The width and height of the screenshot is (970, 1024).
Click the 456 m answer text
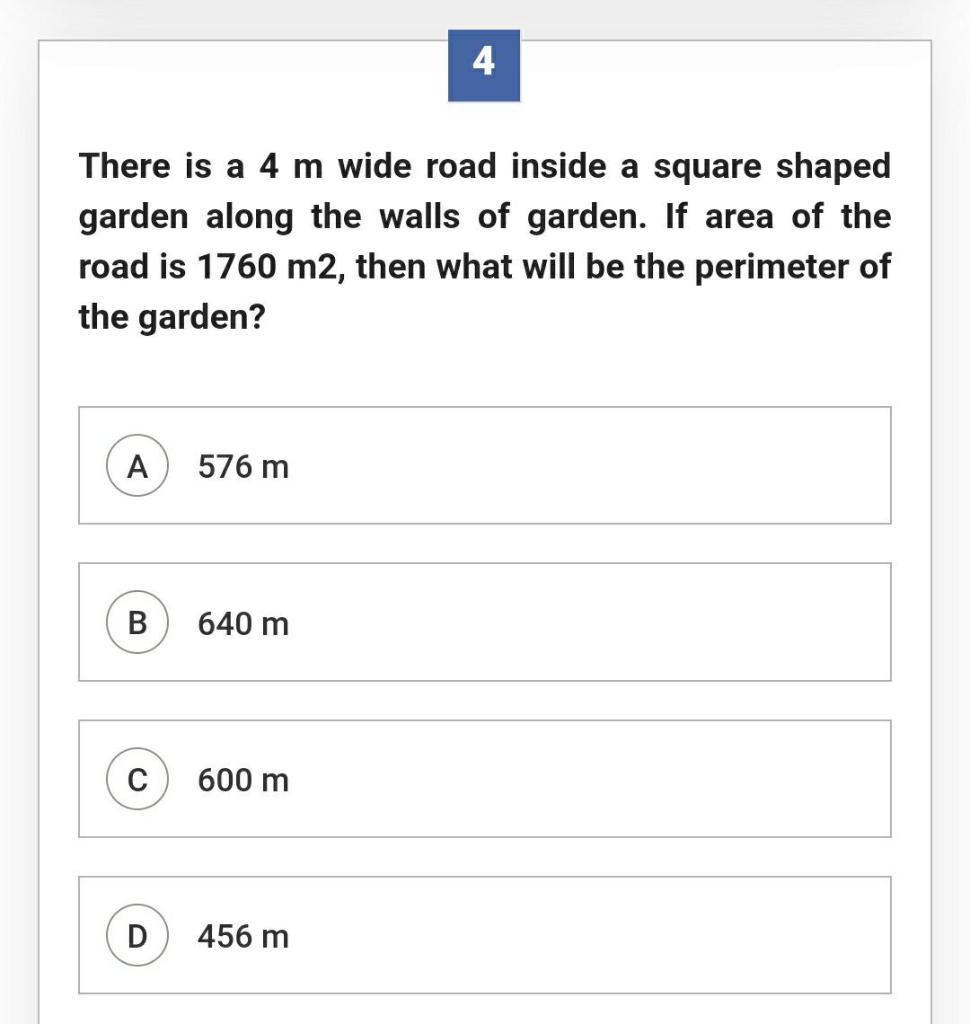243,936
